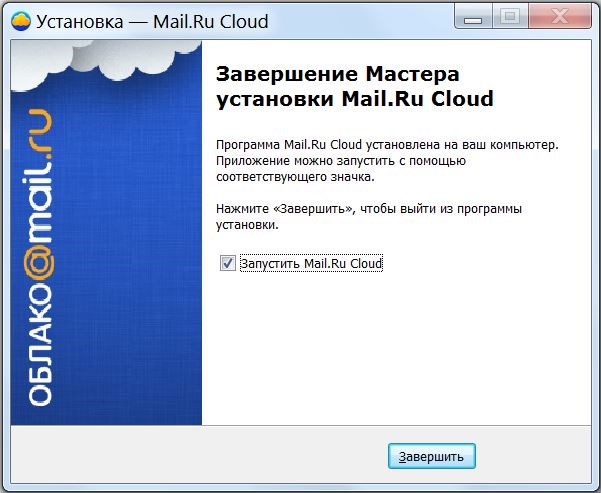601x493 pixels.
Task: Click the Завершить button to finish setup
Action: 432,456
